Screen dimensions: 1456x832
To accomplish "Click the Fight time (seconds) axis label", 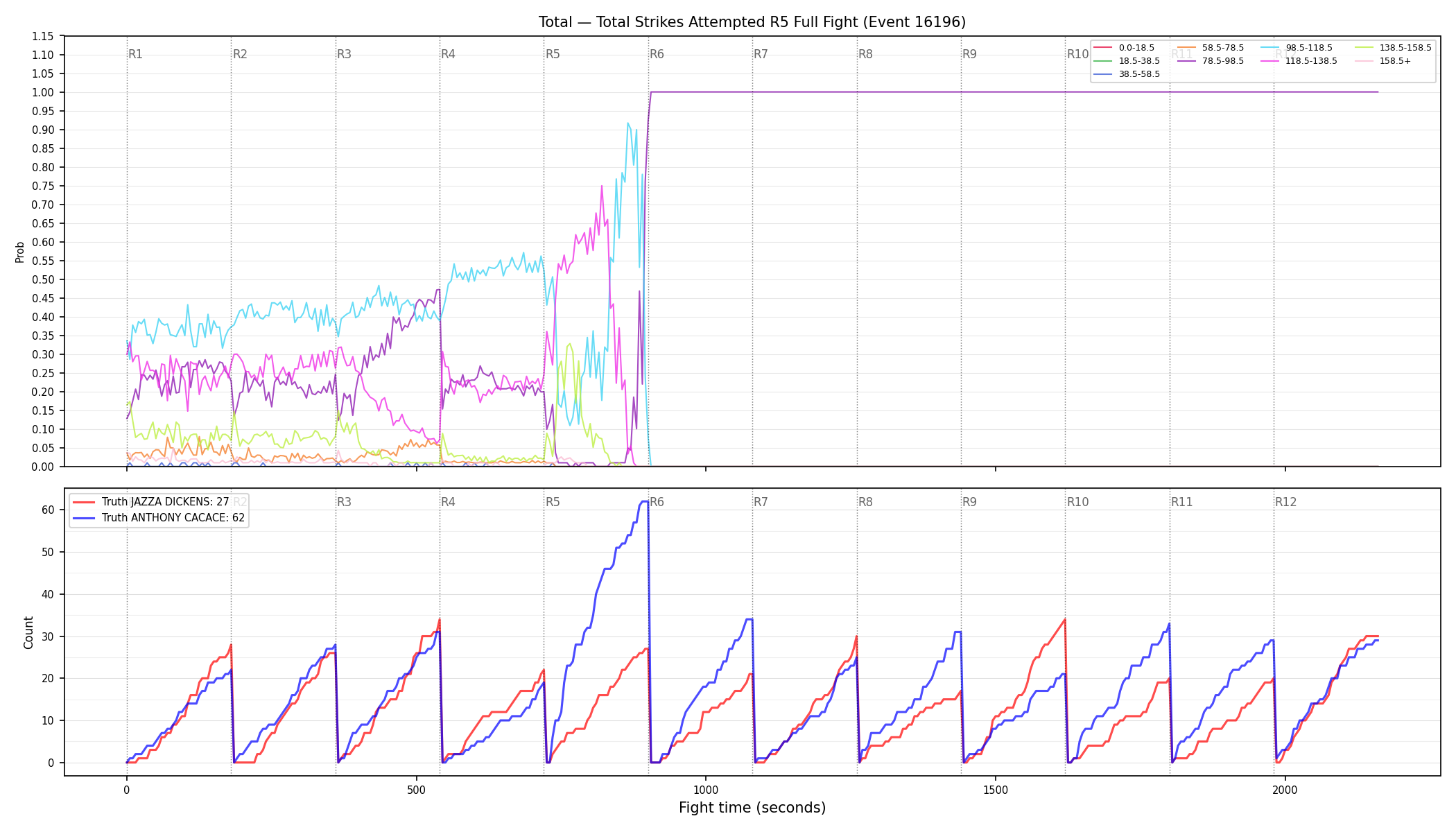I will click(x=752, y=808).
